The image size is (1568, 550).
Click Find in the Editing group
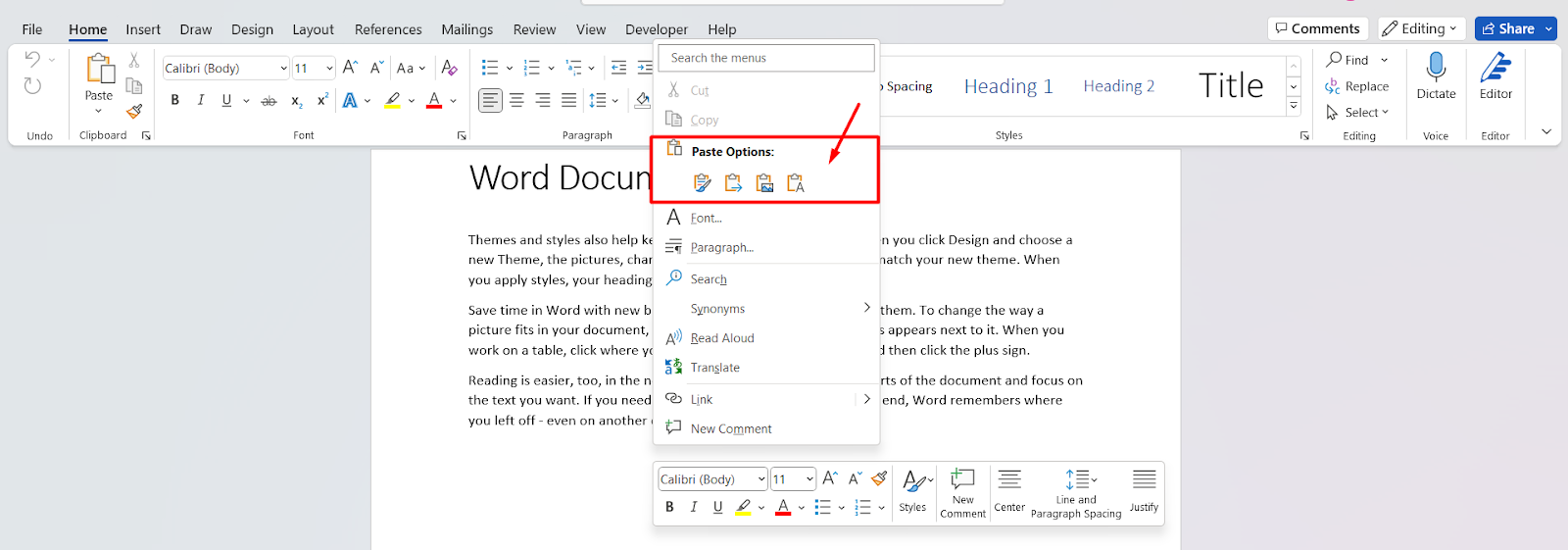point(1347,60)
